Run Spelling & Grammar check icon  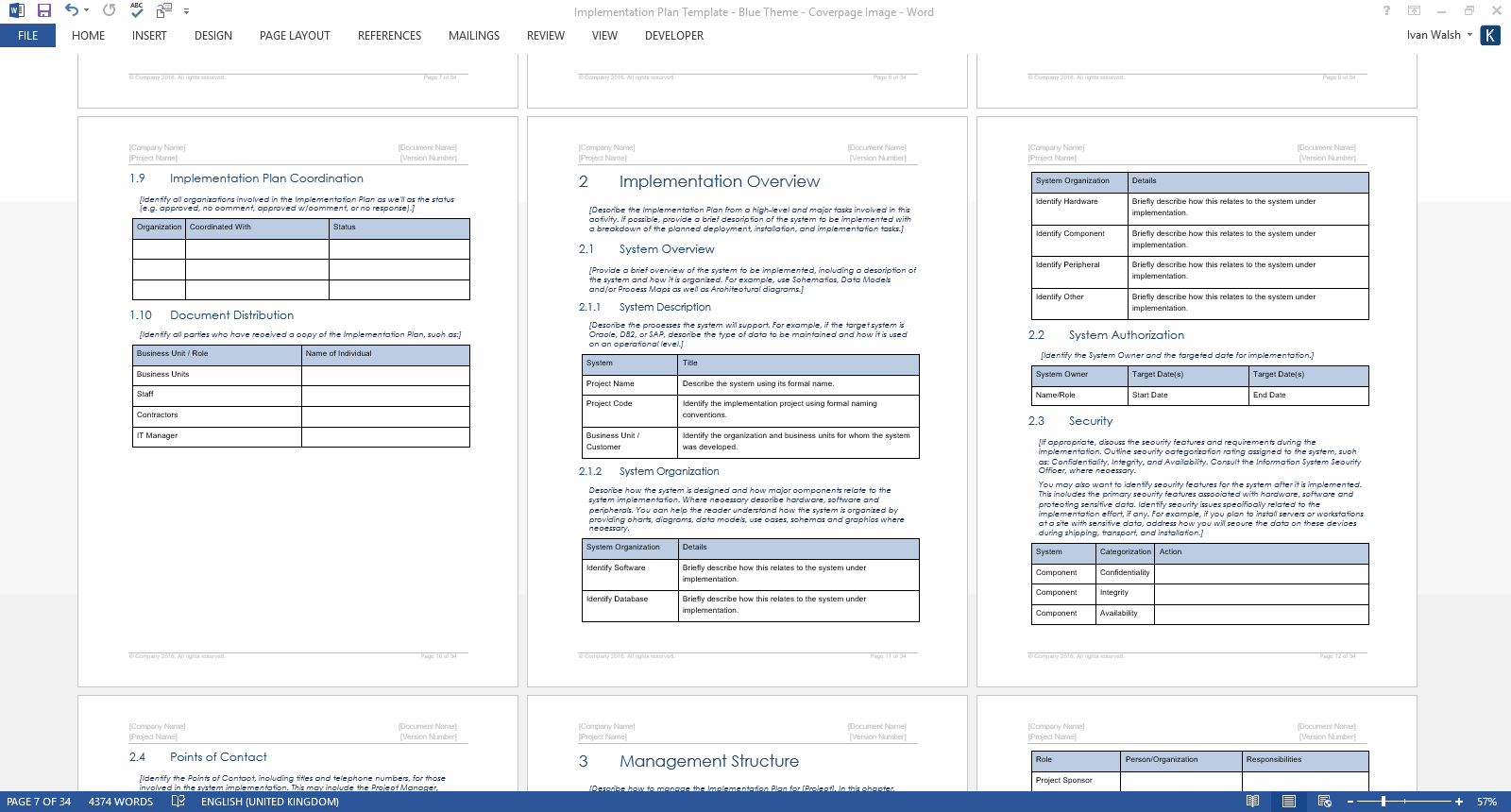[x=137, y=10]
